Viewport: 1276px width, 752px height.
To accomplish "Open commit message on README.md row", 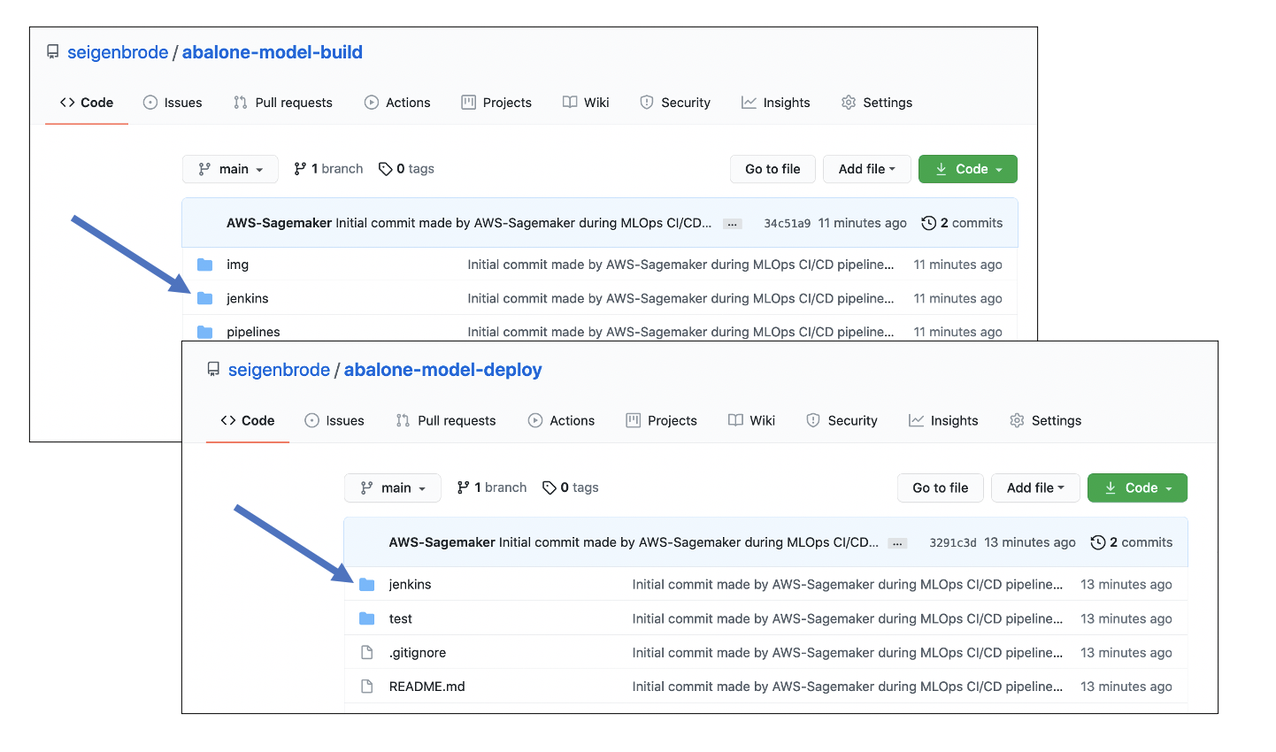I will 848,687.
